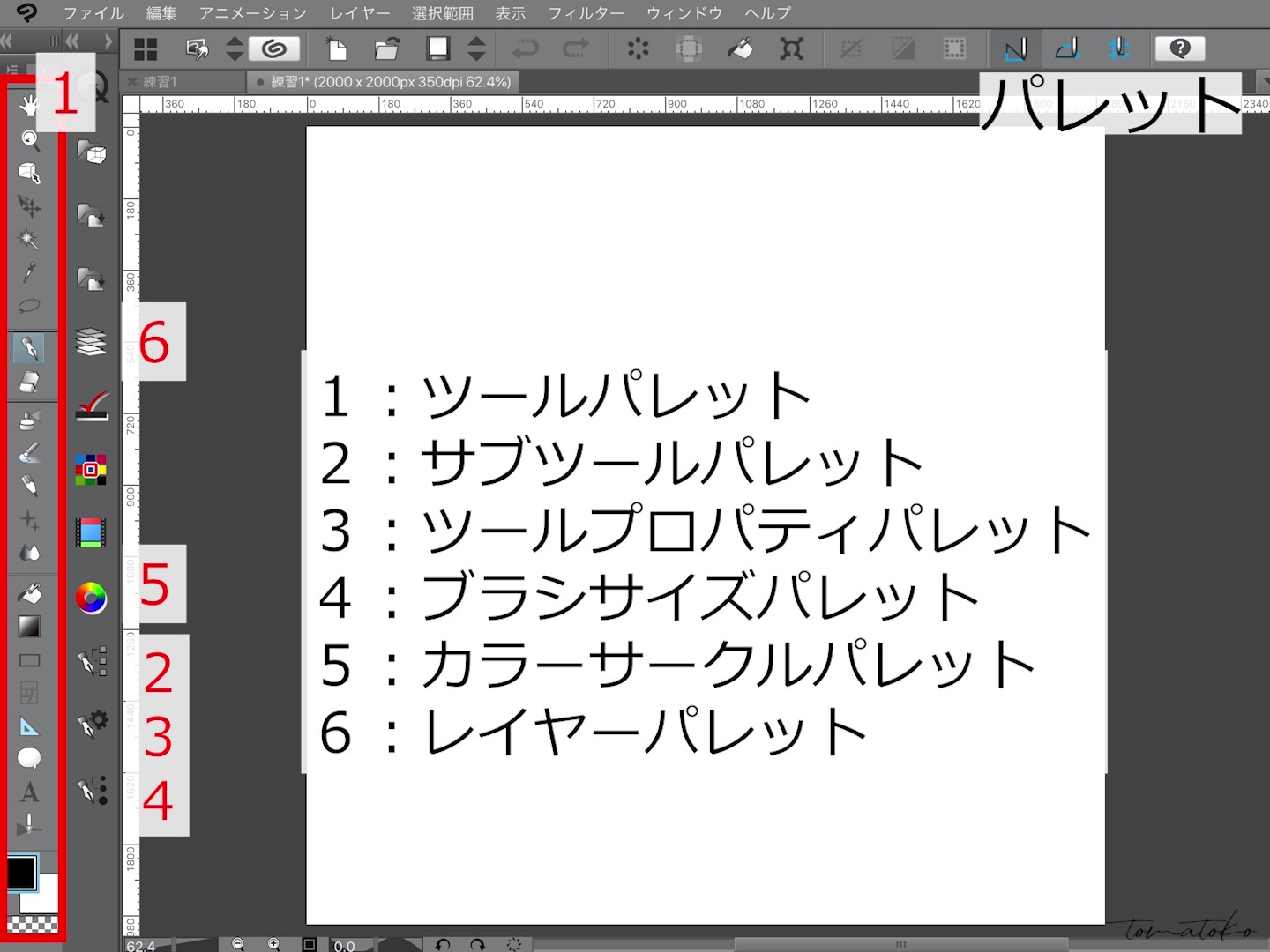Select the Eraser tool

31,381
